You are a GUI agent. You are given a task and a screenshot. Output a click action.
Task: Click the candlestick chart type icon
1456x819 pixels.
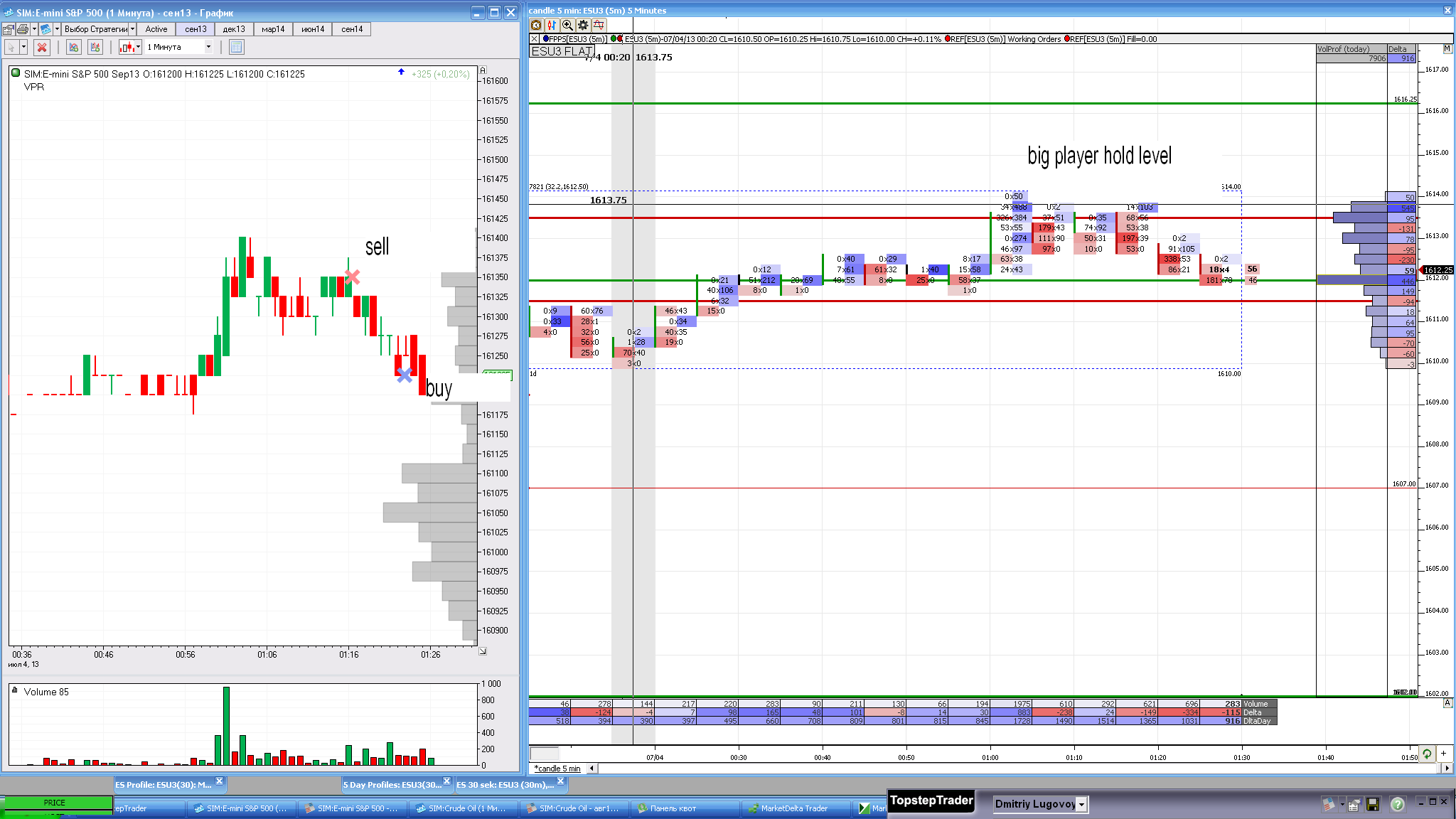pyautogui.click(x=127, y=47)
